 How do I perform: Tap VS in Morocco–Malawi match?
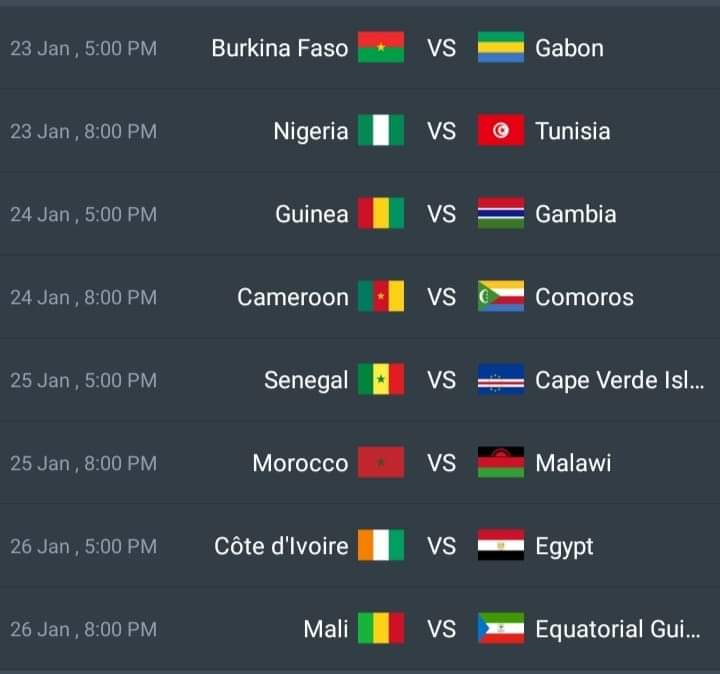(x=441, y=463)
